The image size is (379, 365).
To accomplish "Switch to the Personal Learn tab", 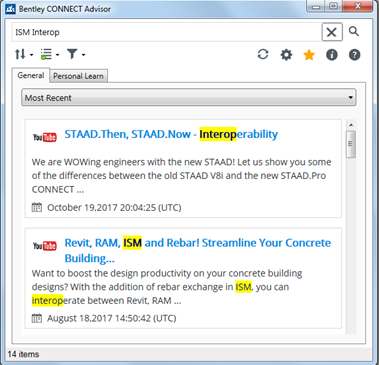I will pos(78,76).
